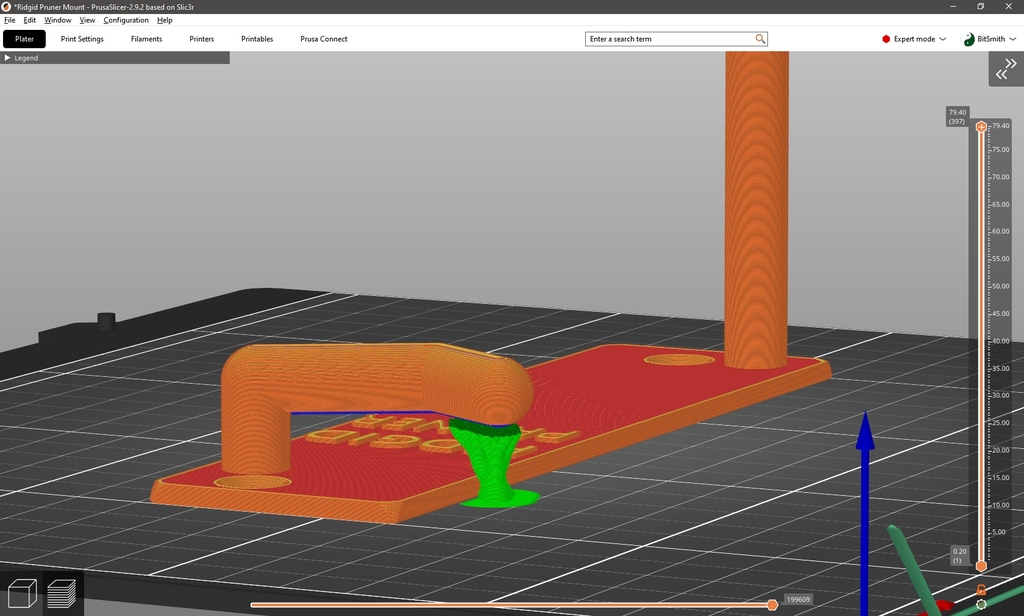Click the 199609 move count label
This screenshot has width=1024, height=616.
coord(798,600)
